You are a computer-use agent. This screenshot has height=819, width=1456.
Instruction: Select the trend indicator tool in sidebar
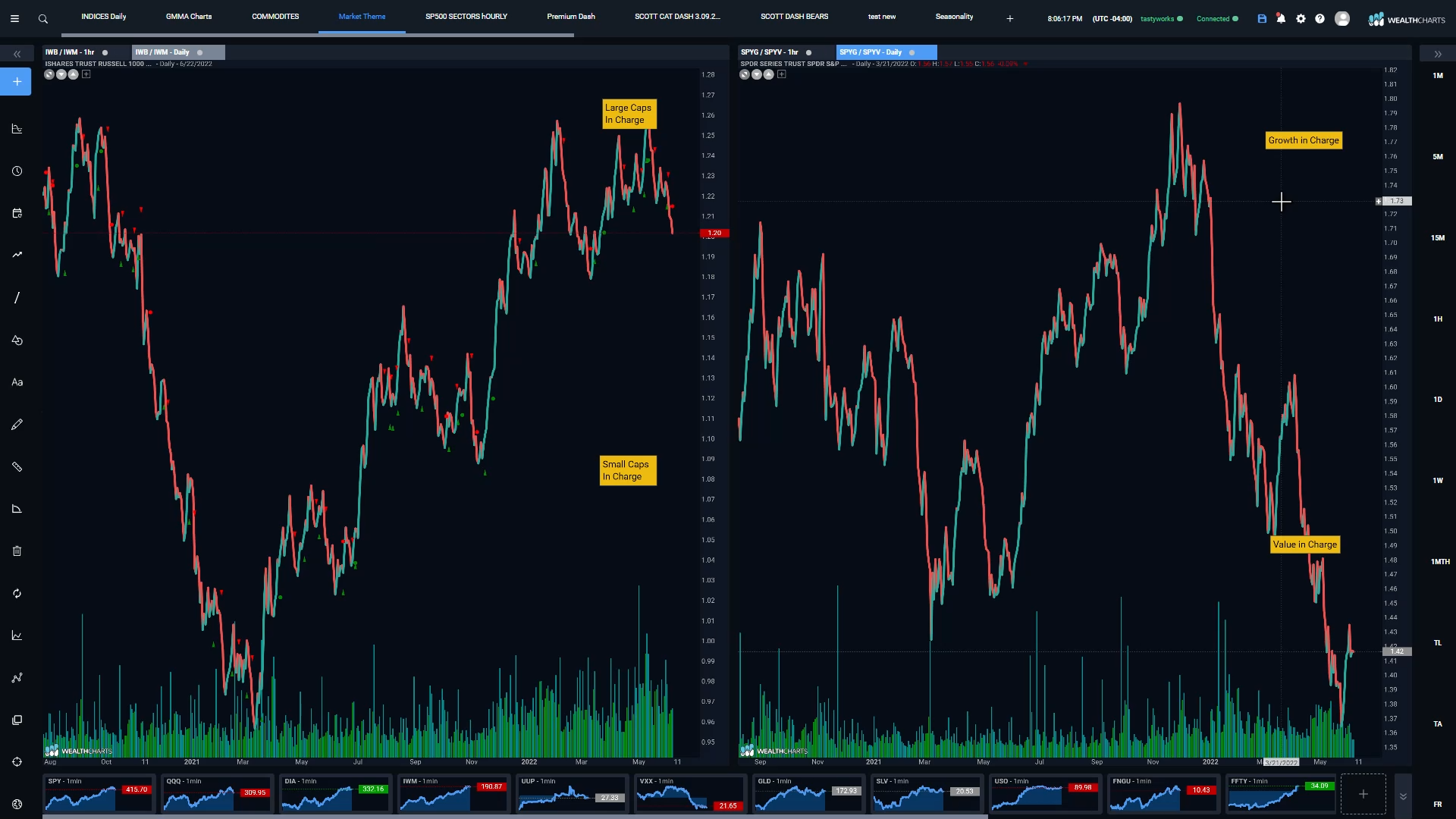click(17, 255)
